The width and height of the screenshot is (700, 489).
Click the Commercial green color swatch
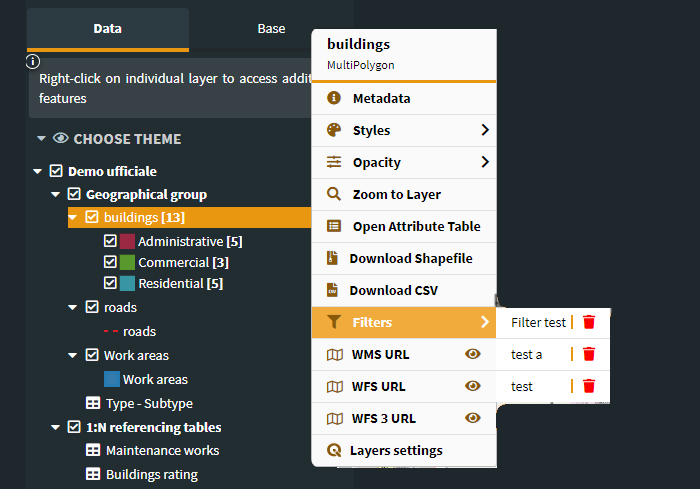(127, 262)
